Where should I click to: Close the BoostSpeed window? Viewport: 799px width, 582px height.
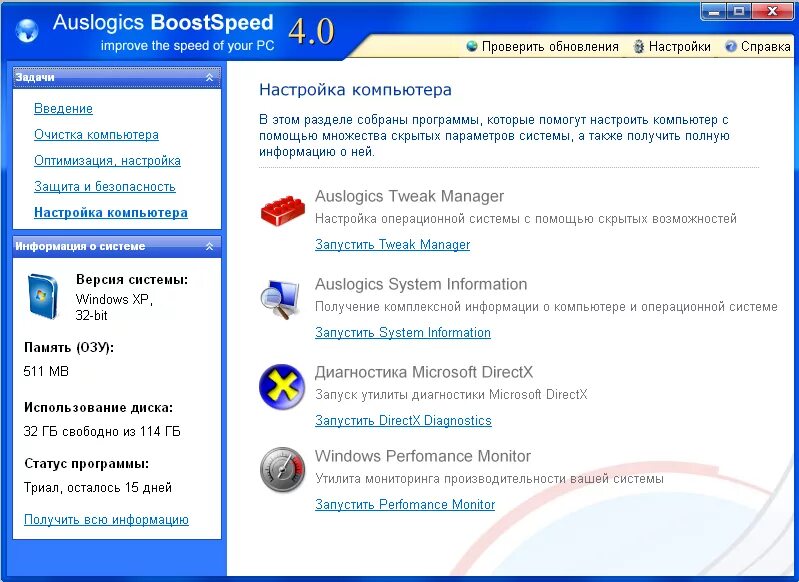coord(772,11)
